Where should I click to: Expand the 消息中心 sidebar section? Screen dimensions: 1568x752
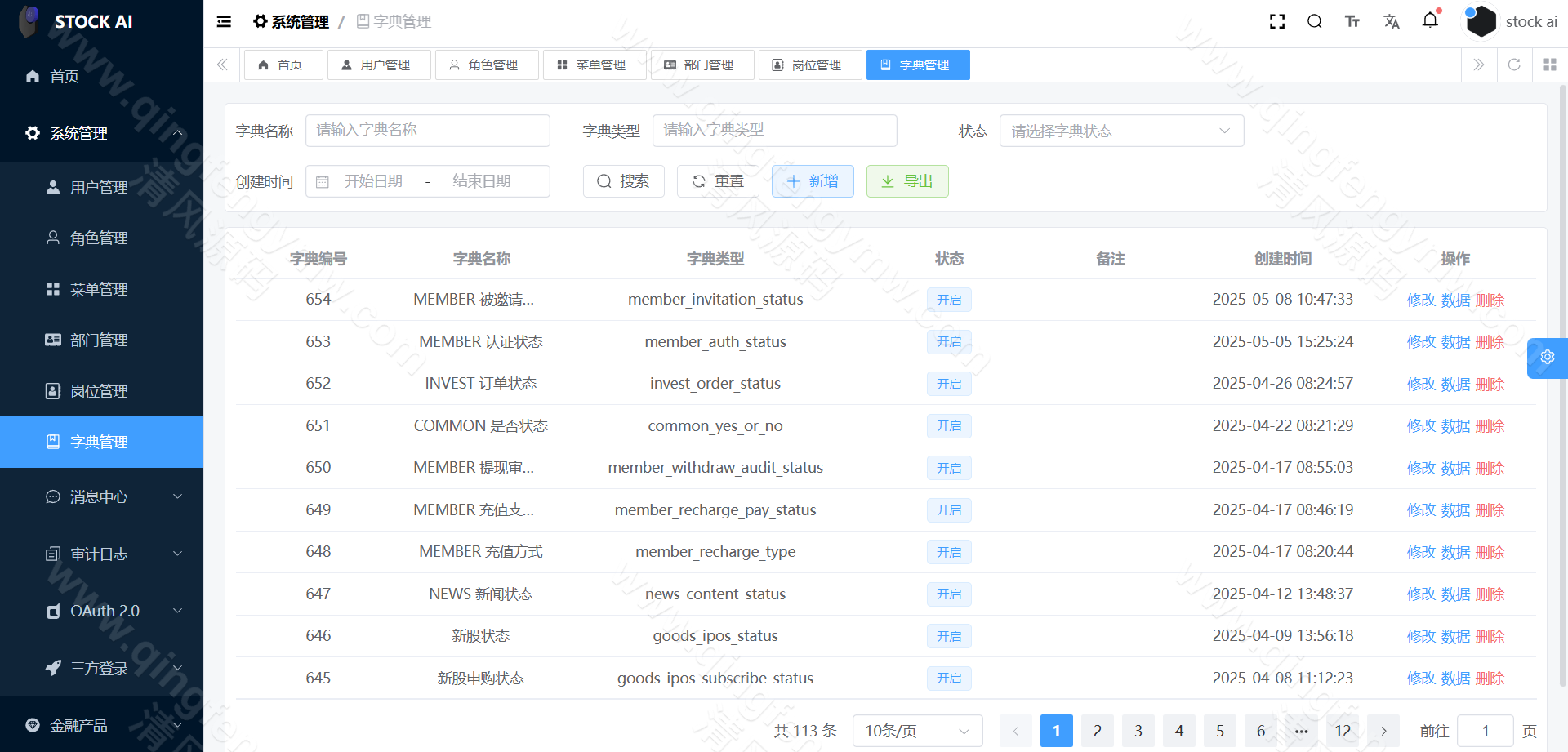(x=101, y=496)
